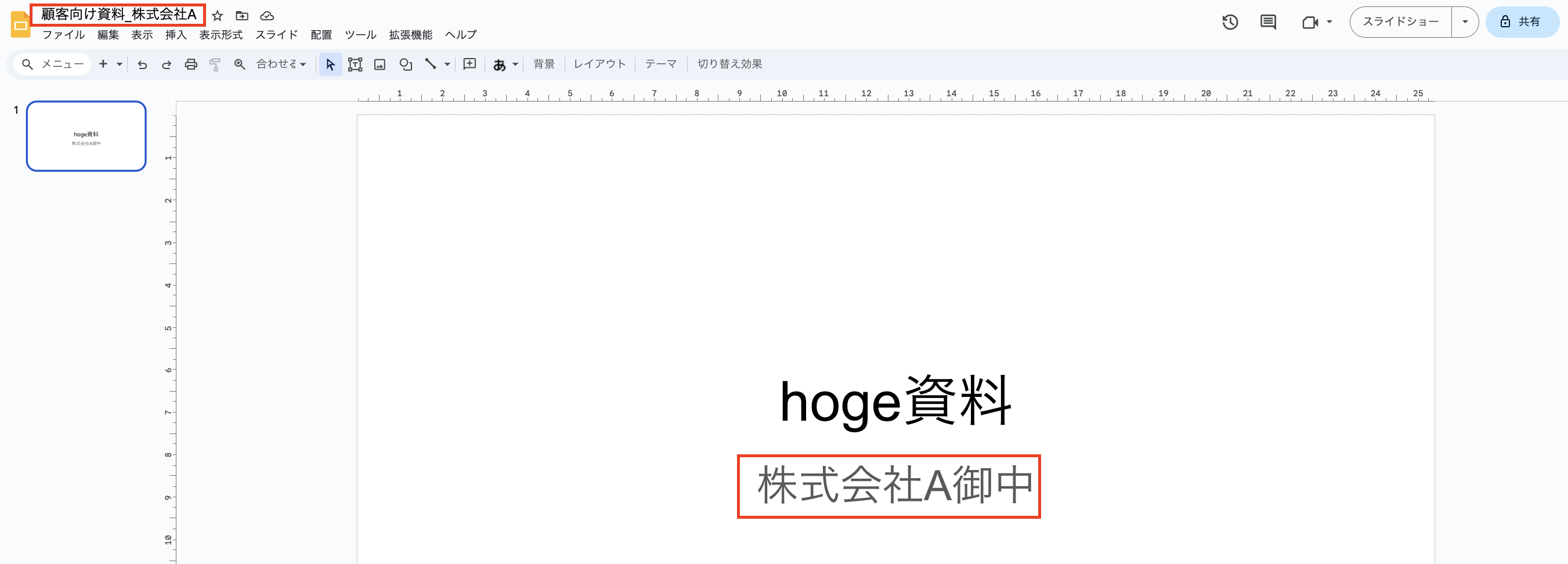Open all comments via the speech bubble icon
This screenshot has width=1568, height=564.
point(1268,22)
